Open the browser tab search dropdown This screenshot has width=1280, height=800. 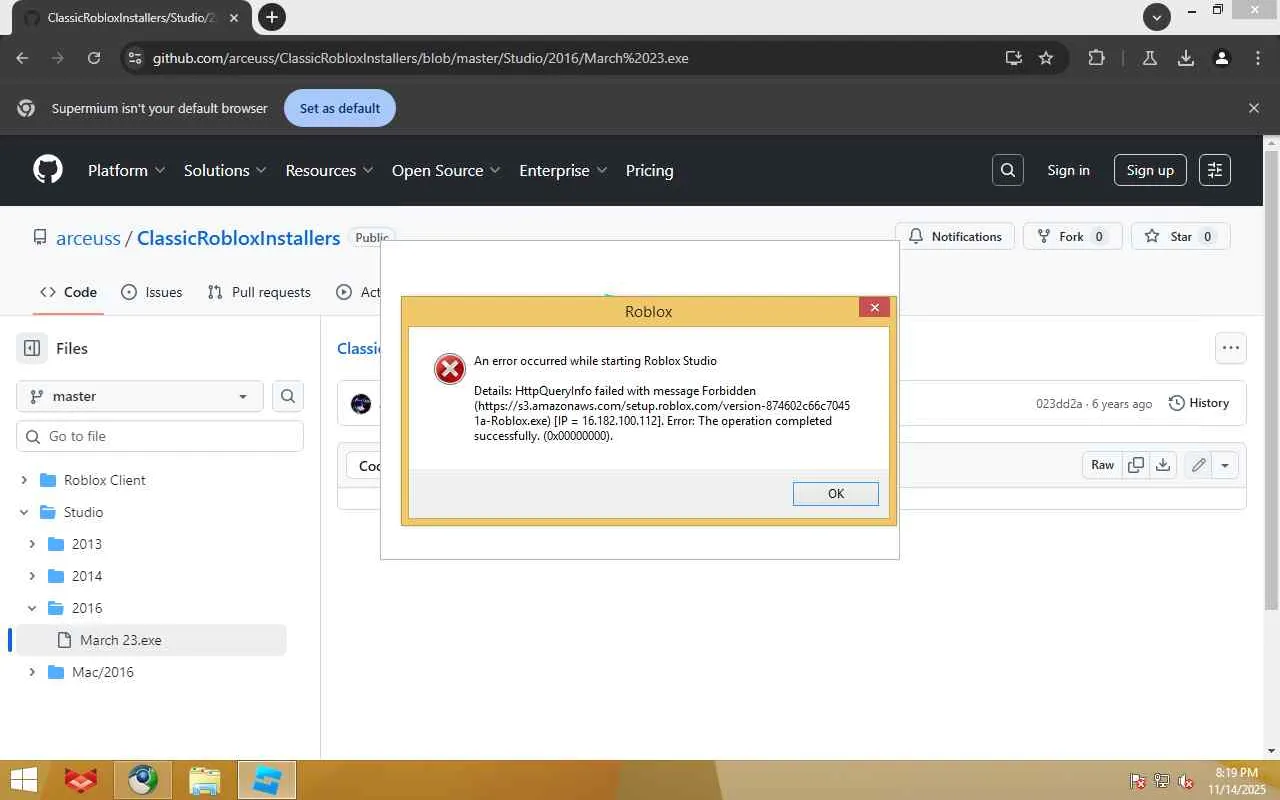coord(1157,17)
